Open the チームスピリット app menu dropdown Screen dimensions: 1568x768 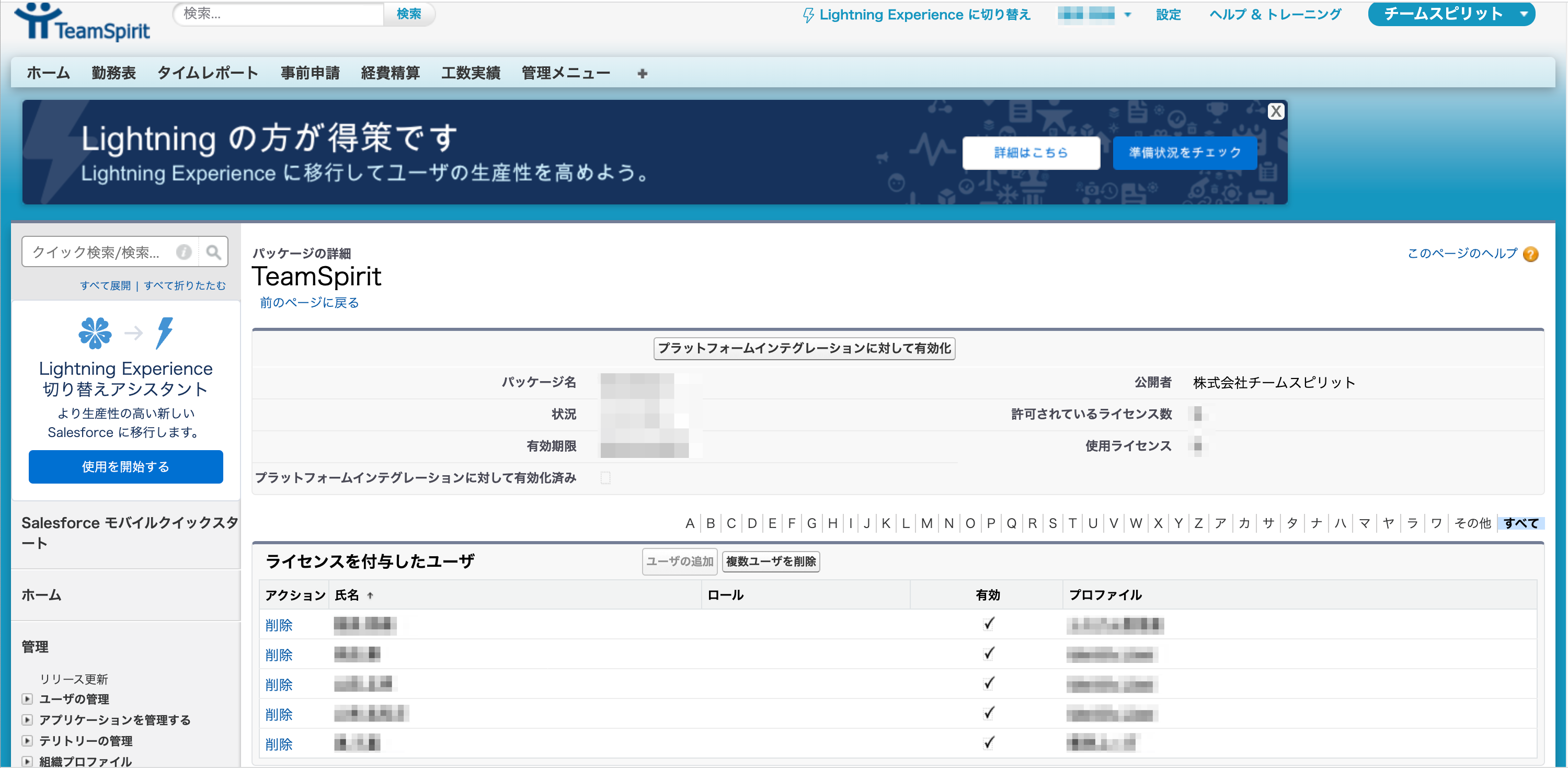click(x=1524, y=14)
